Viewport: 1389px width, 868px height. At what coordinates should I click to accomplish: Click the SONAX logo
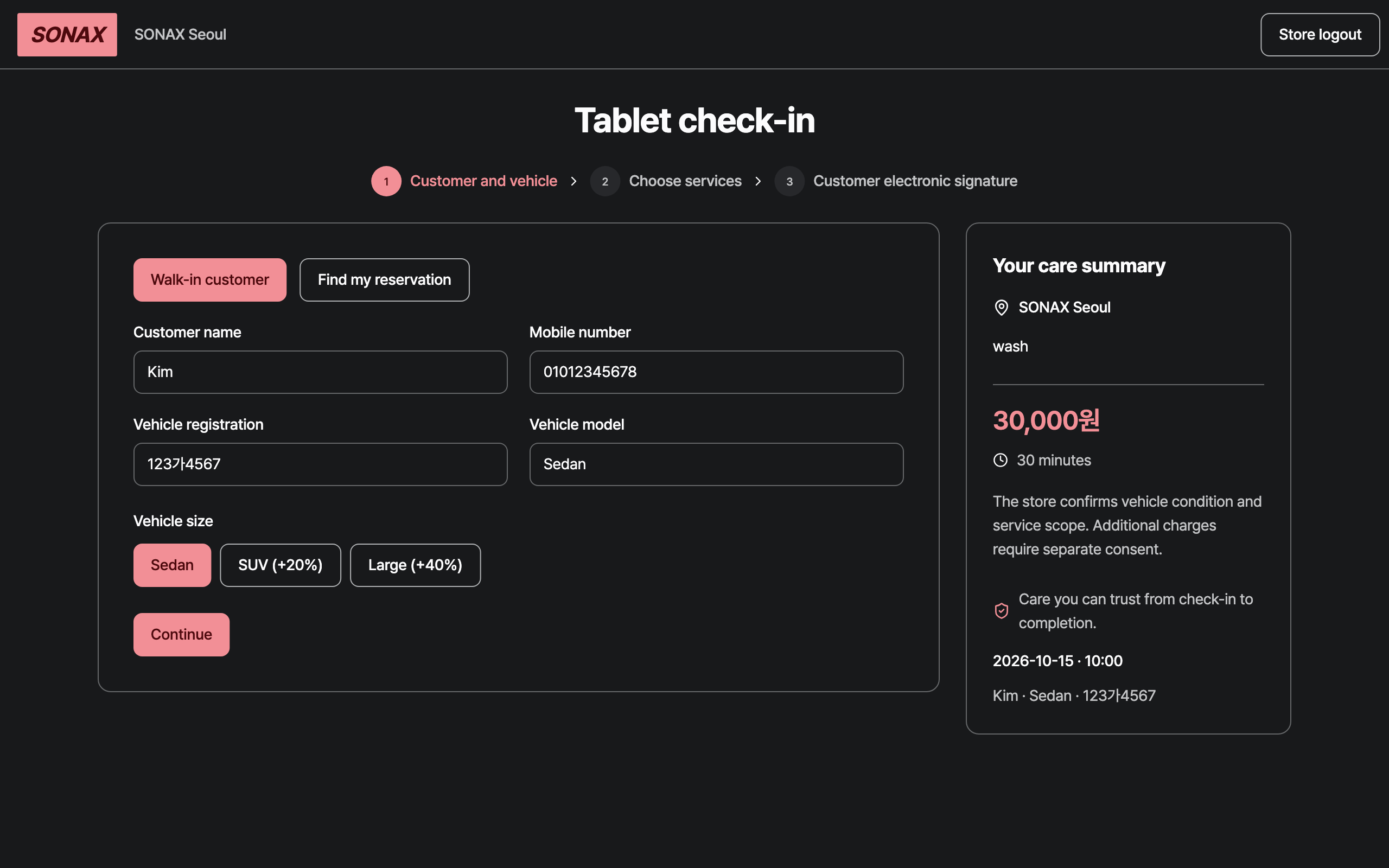click(x=67, y=34)
